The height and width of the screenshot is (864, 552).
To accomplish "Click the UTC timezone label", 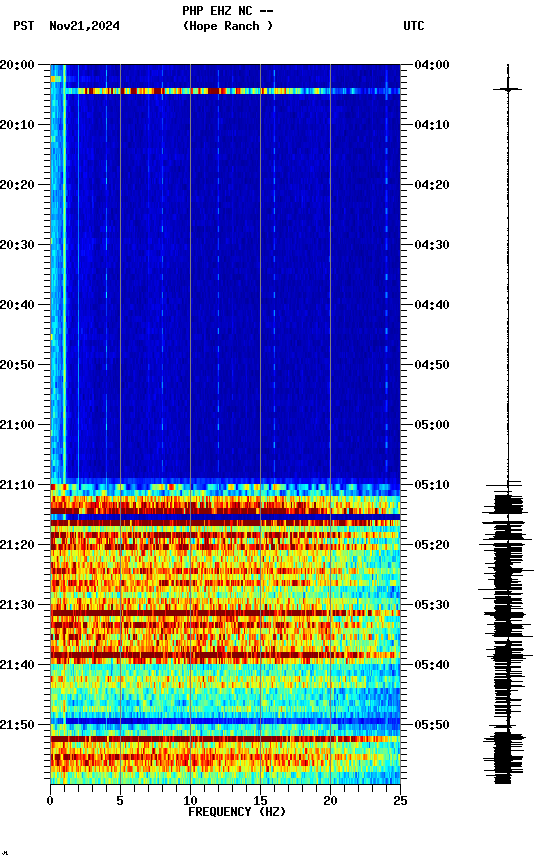I will (x=414, y=26).
